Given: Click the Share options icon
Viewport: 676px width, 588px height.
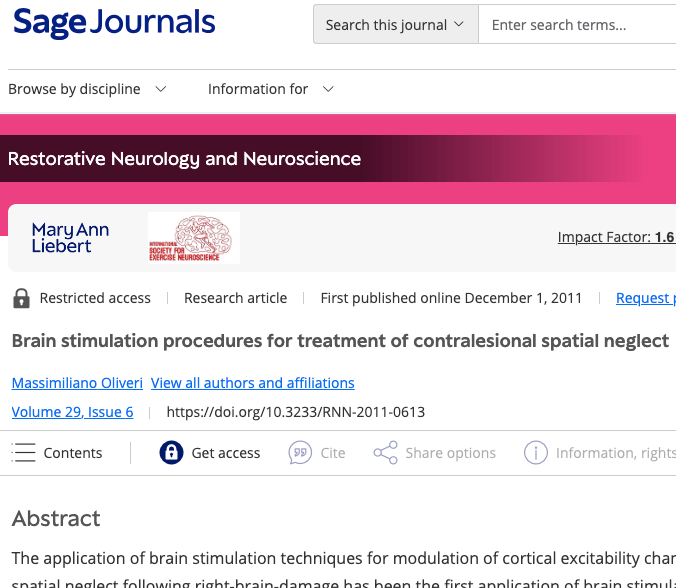Looking at the screenshot, I should coord(385,453).
